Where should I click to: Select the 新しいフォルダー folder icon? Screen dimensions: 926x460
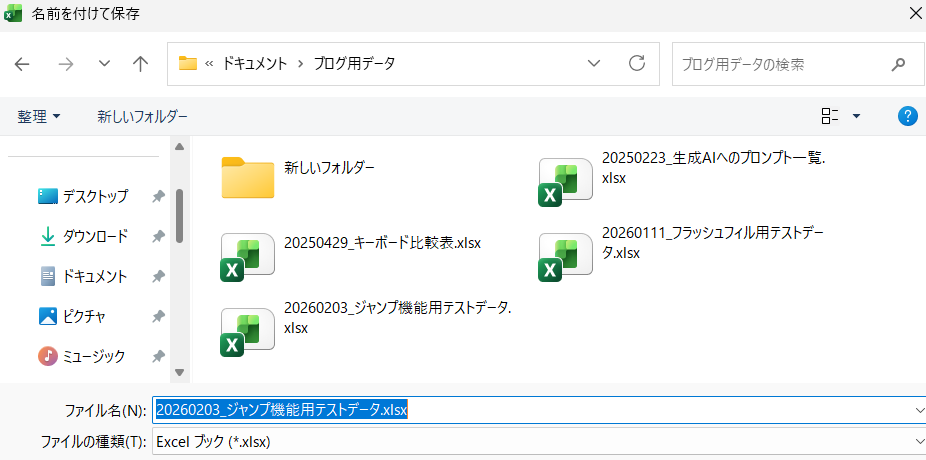click(247, 177)
